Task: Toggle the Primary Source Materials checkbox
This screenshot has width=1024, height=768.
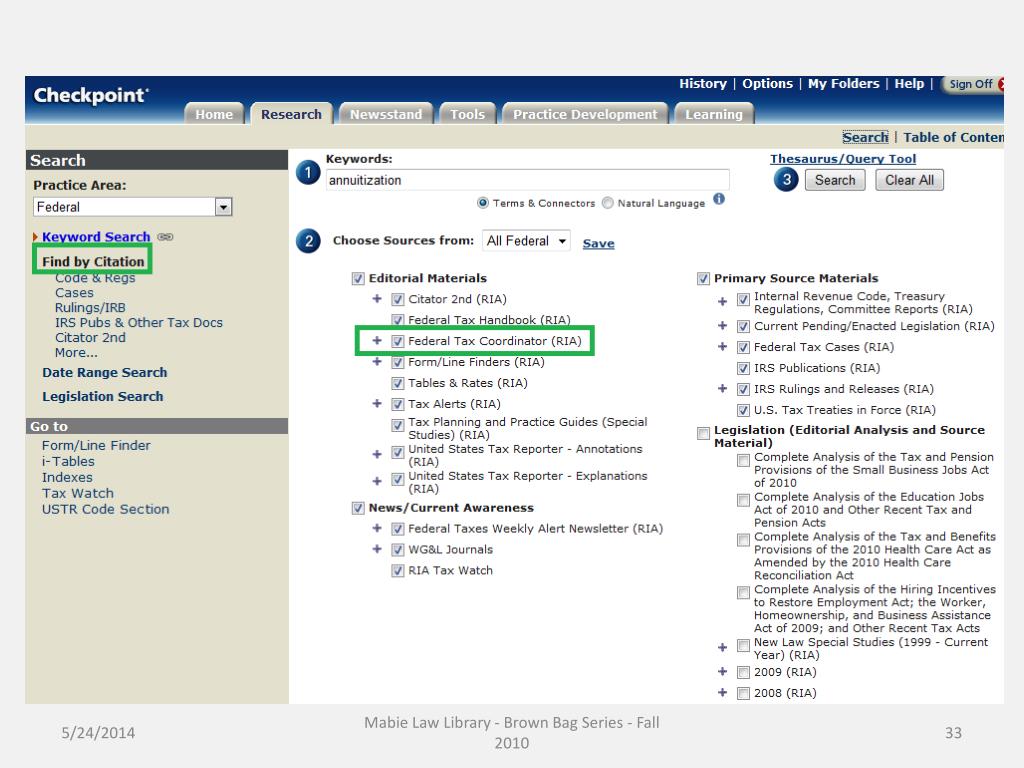Action: 703,279
